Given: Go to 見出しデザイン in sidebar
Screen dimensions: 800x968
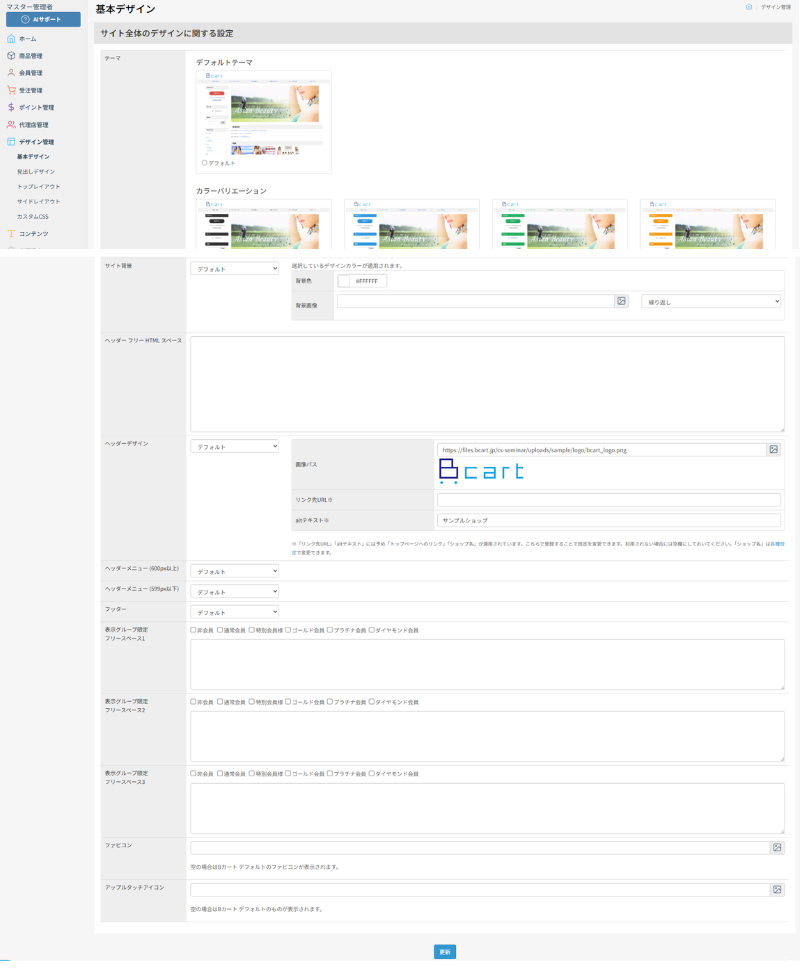Looking at the screenshot, I should (36, 171).
